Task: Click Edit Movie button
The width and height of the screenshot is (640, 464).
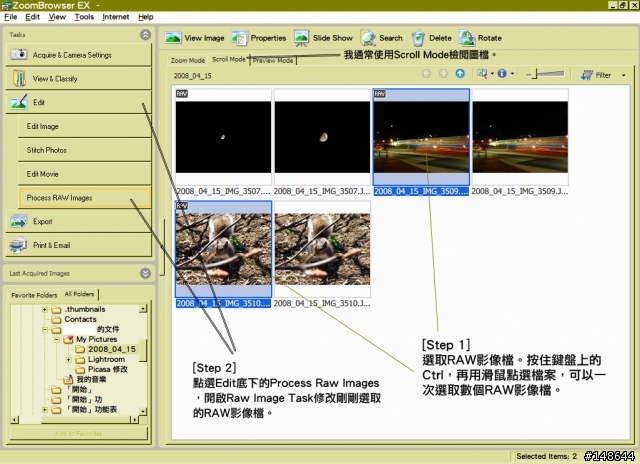Action: (84, 174)
